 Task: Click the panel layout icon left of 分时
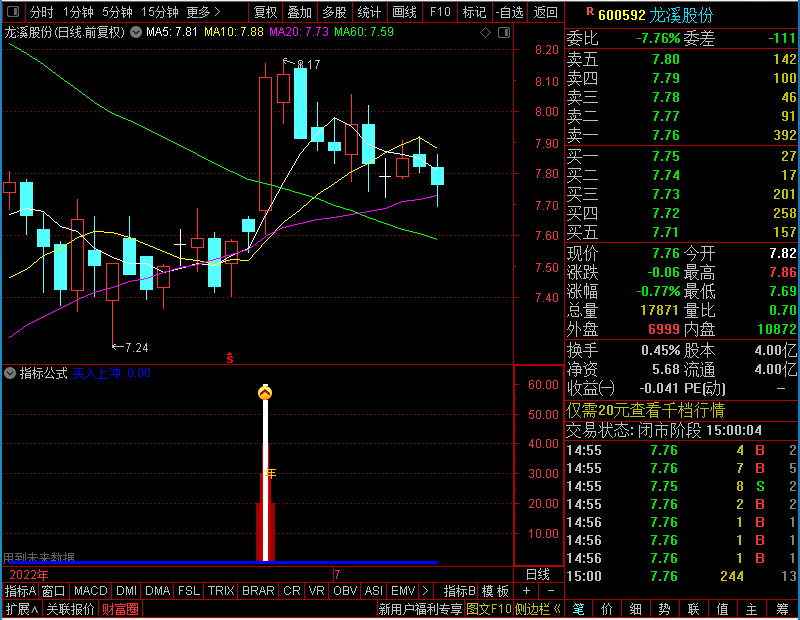click(13, 12)
